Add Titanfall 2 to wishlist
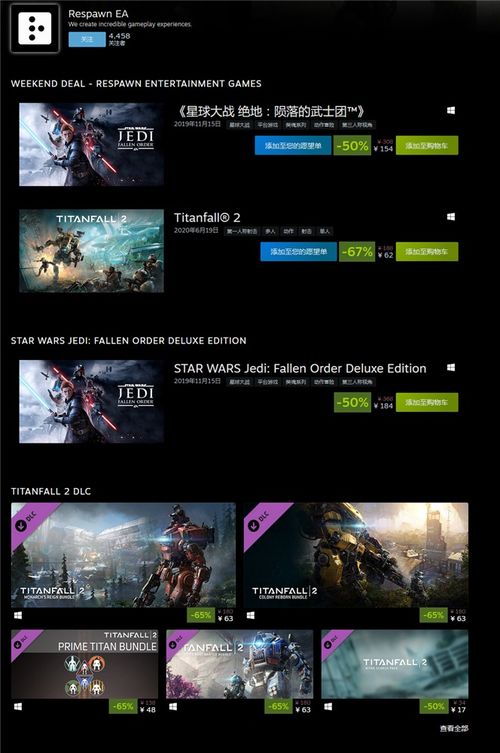Screen dimensions: 500x753 298,252
